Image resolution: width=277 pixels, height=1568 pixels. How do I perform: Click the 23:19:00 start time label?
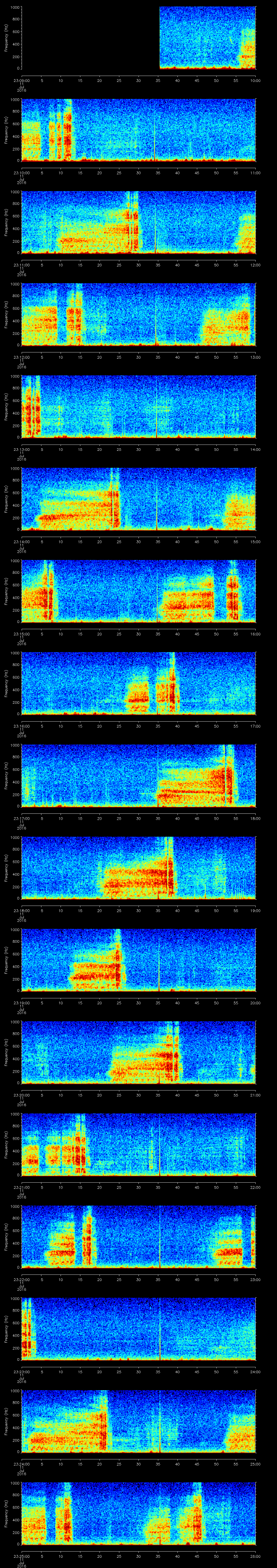[21, 1003]
